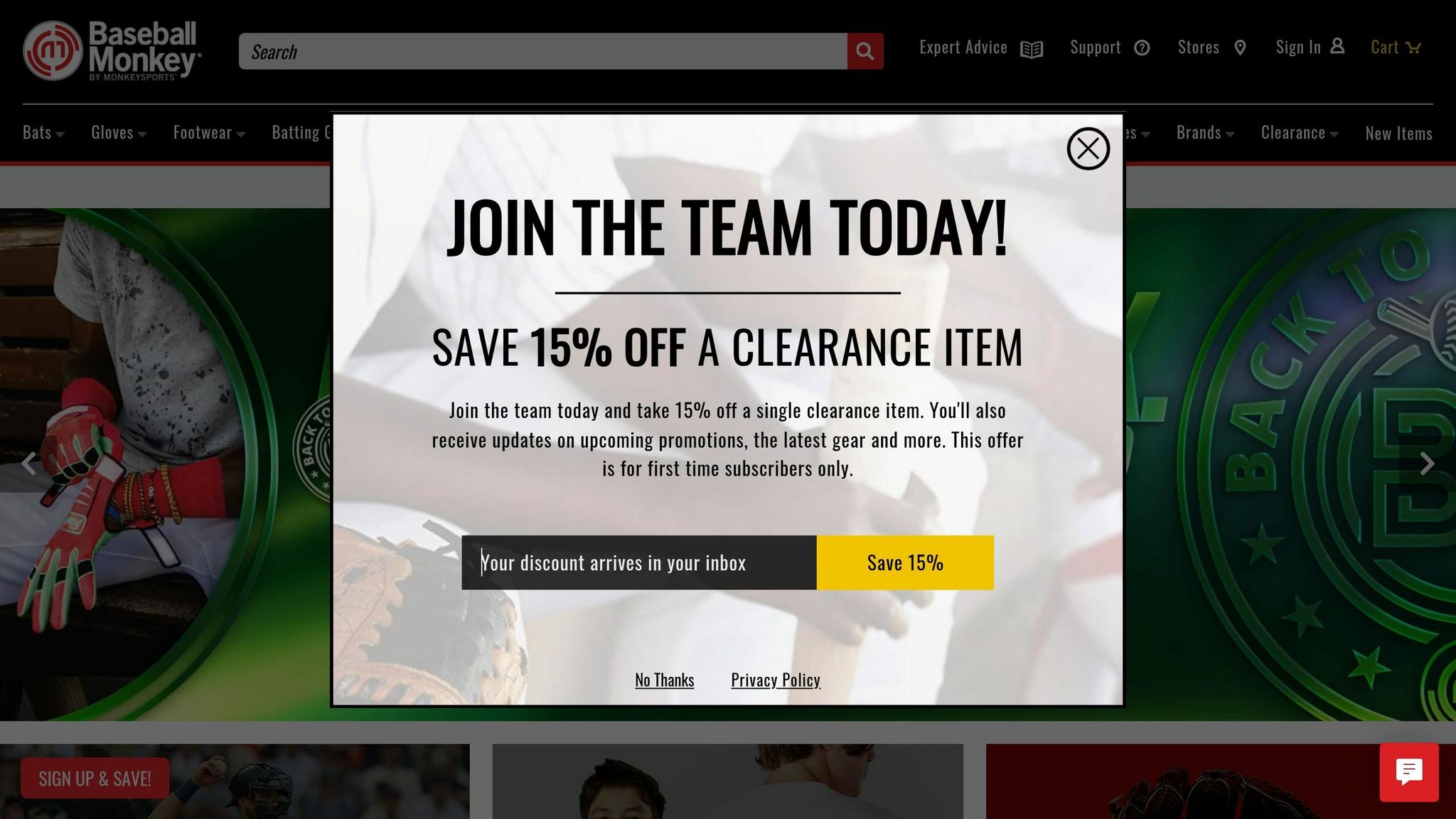The width and height of the screenshot is (1456, 819).
Task: Close the Join the Team popup
Action: pyautogui.click(x=1088, y=149)
